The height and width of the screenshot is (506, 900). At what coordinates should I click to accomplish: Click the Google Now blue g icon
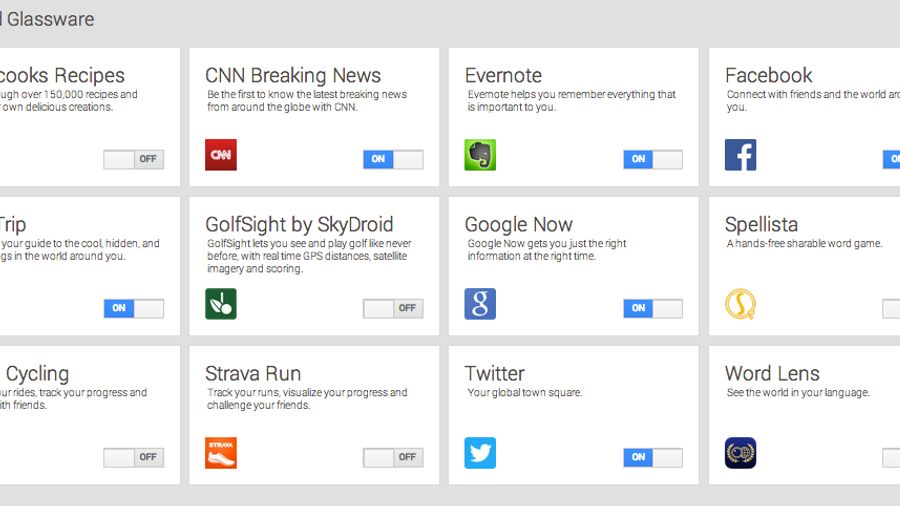point(480,304)
